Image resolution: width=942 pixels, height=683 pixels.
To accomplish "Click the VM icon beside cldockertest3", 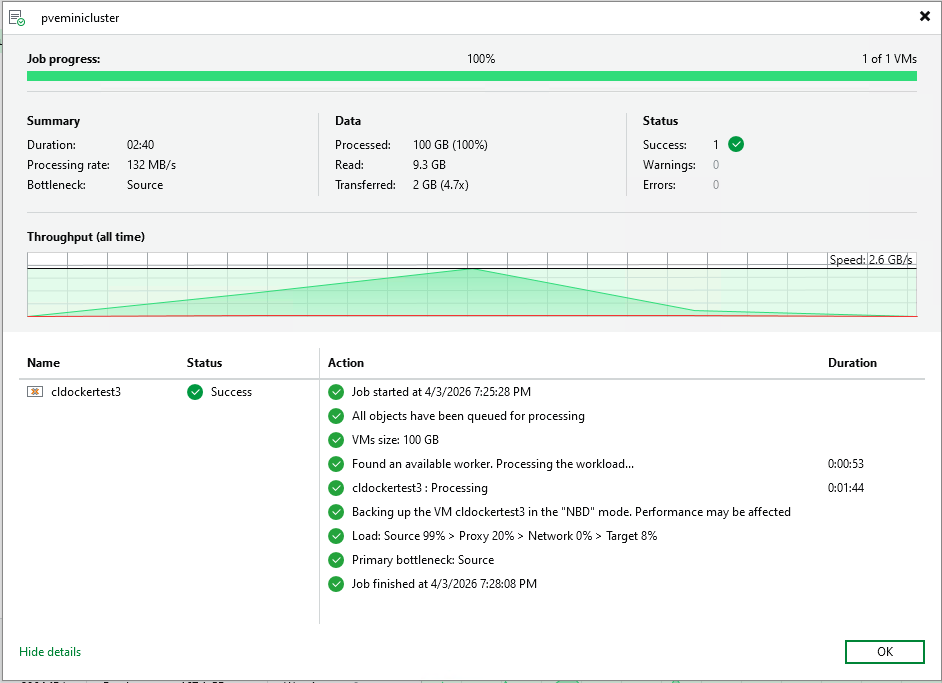I will [34, 392].
